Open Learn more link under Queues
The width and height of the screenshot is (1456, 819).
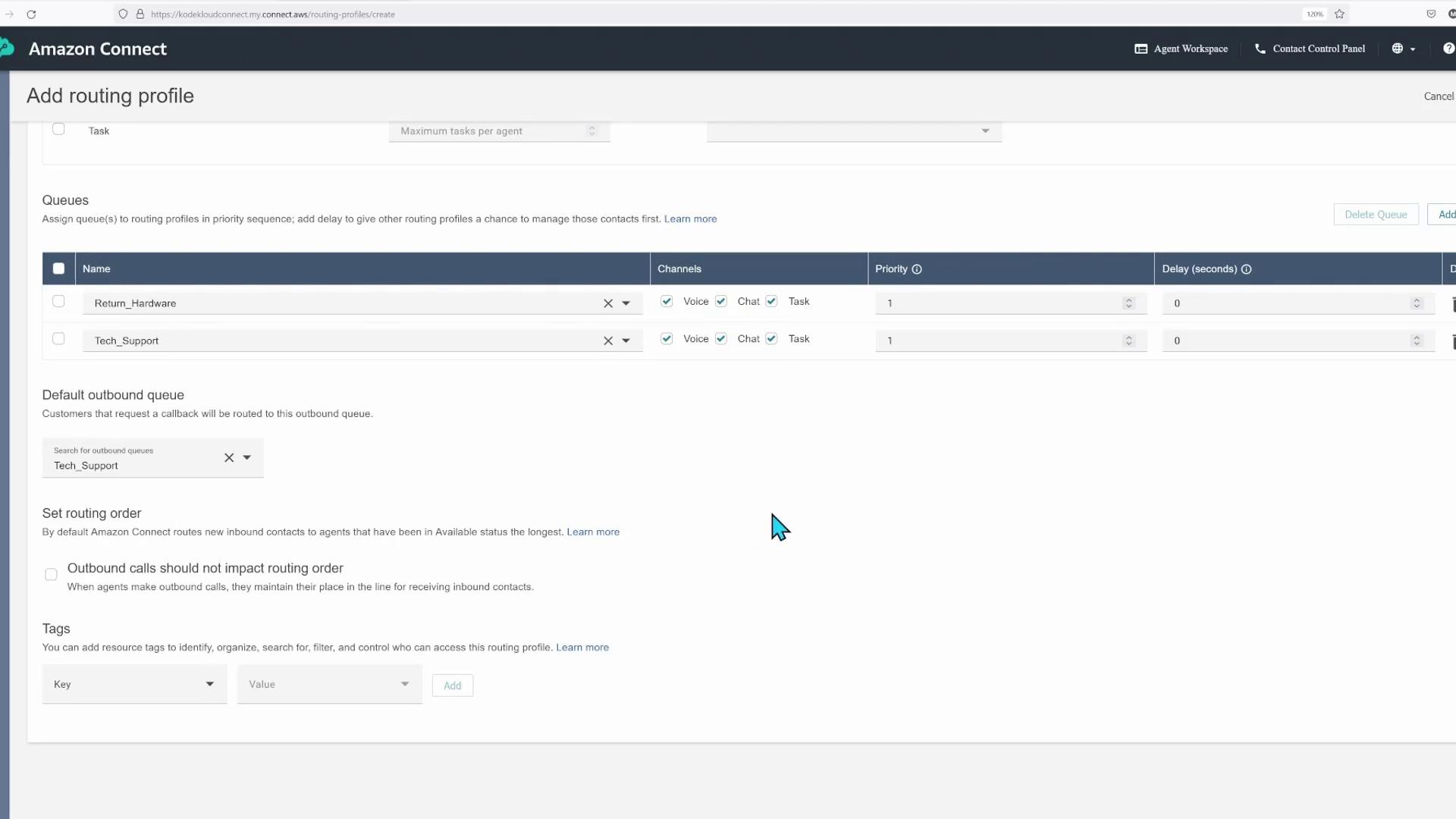(x=690, y=219)
